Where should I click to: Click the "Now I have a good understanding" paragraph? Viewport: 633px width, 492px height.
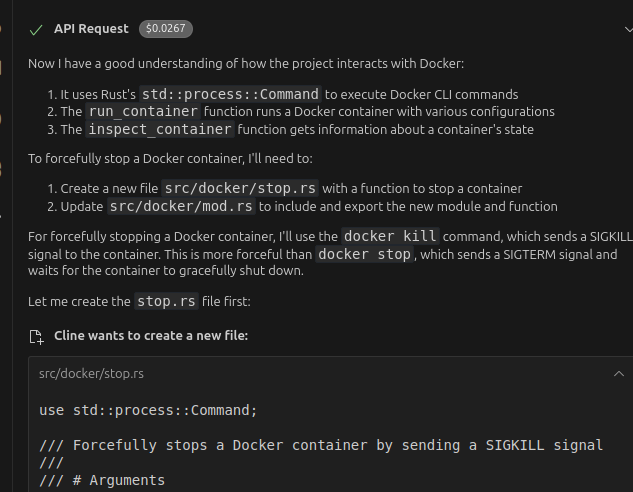(x=246, y=64)
